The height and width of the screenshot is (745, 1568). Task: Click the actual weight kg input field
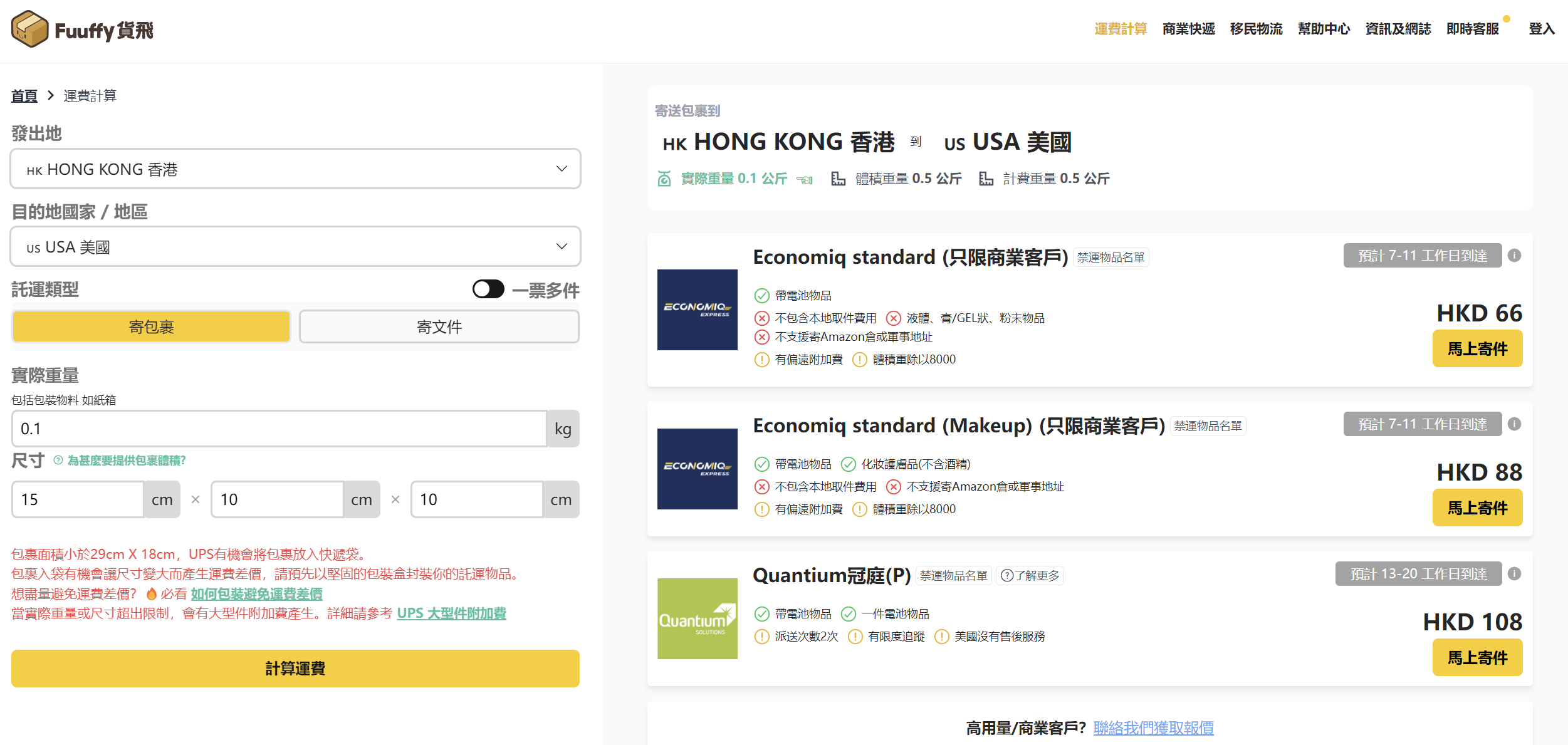click(279, 429)
